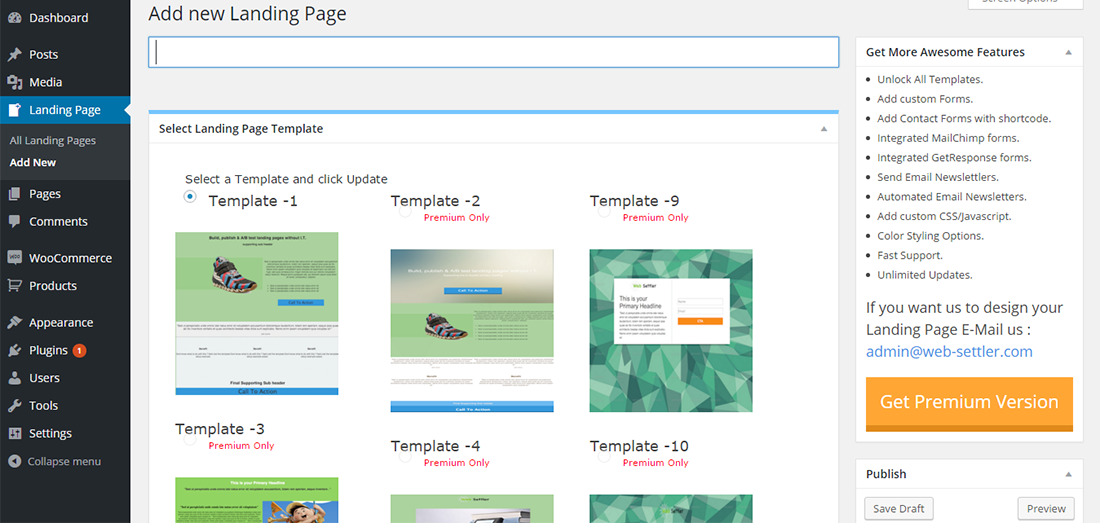Click 'Select a Template and click Update' text
Image resolution: width=1100 pixels, height=523 pixels.
[286, 179]
